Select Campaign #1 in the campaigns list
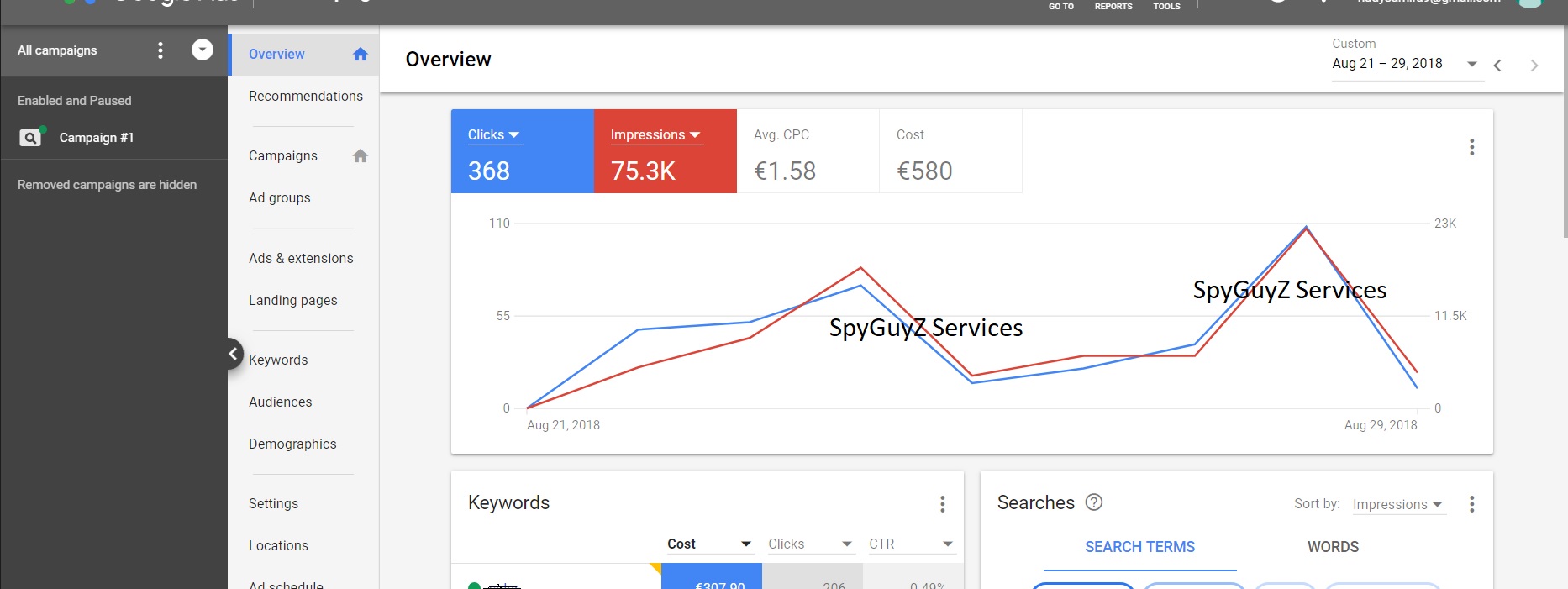Screen dimensions: 1568x589 click(96, 137)
